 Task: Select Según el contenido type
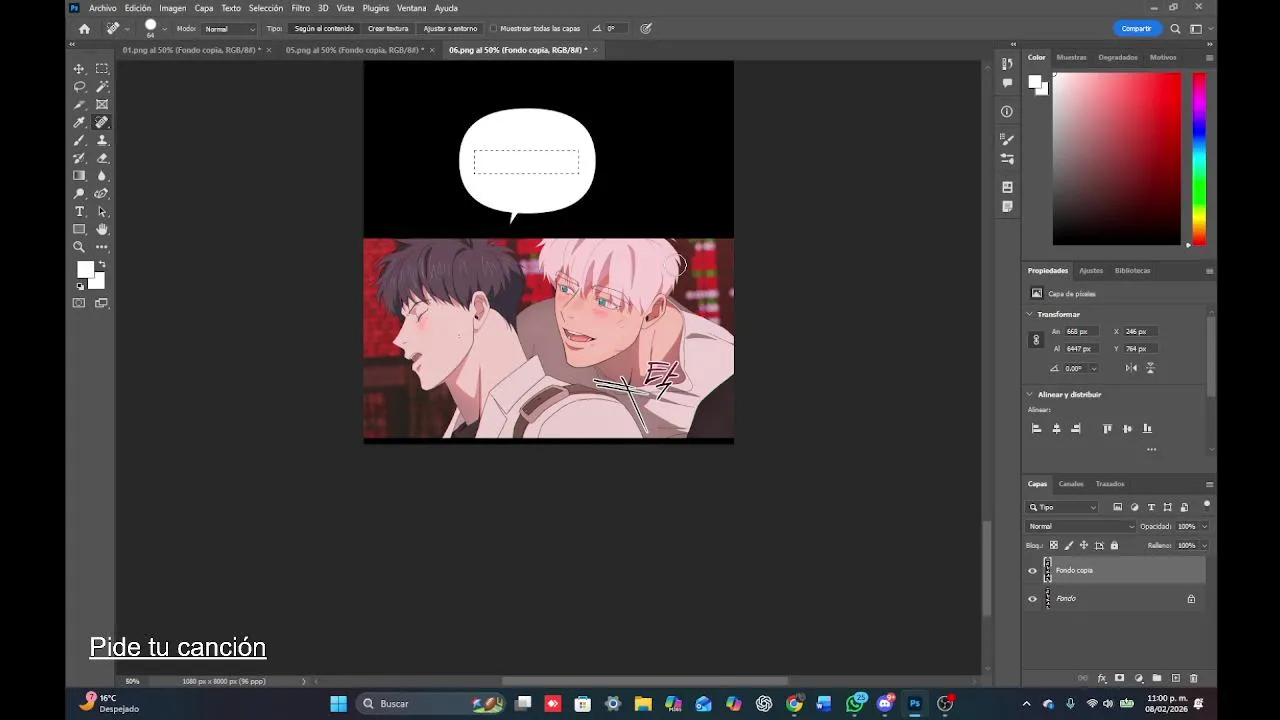pos(324,29)
